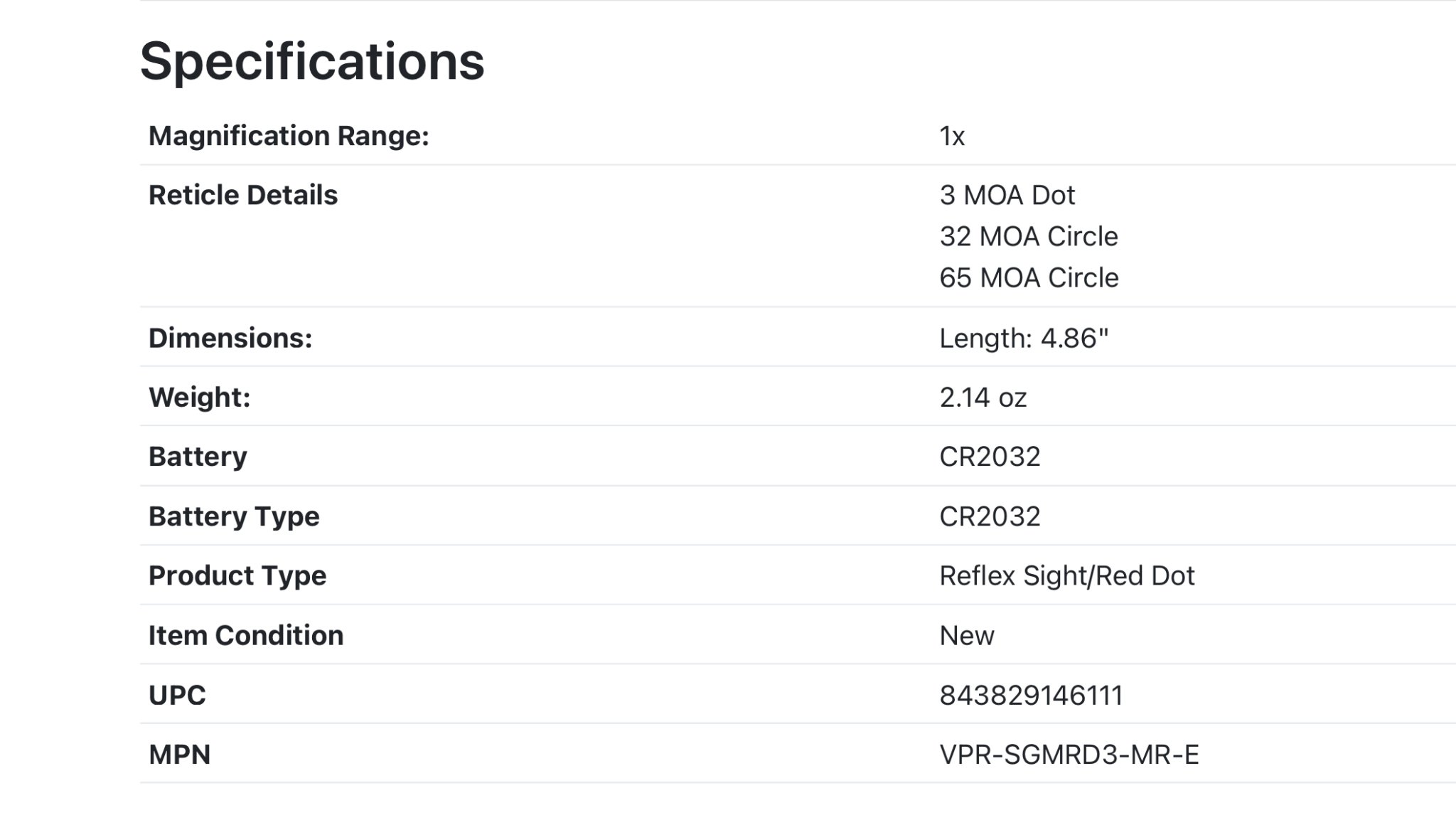1456x830 pixels.
Task: Click the CR2032 value in Battery row
Action: [x=989, y=457]
